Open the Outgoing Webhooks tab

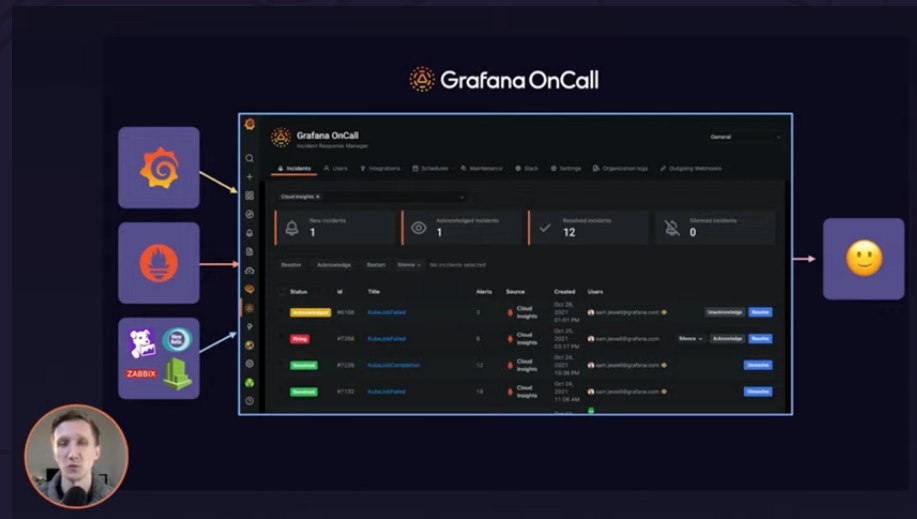pyautogui.click(x=691, y=169)
